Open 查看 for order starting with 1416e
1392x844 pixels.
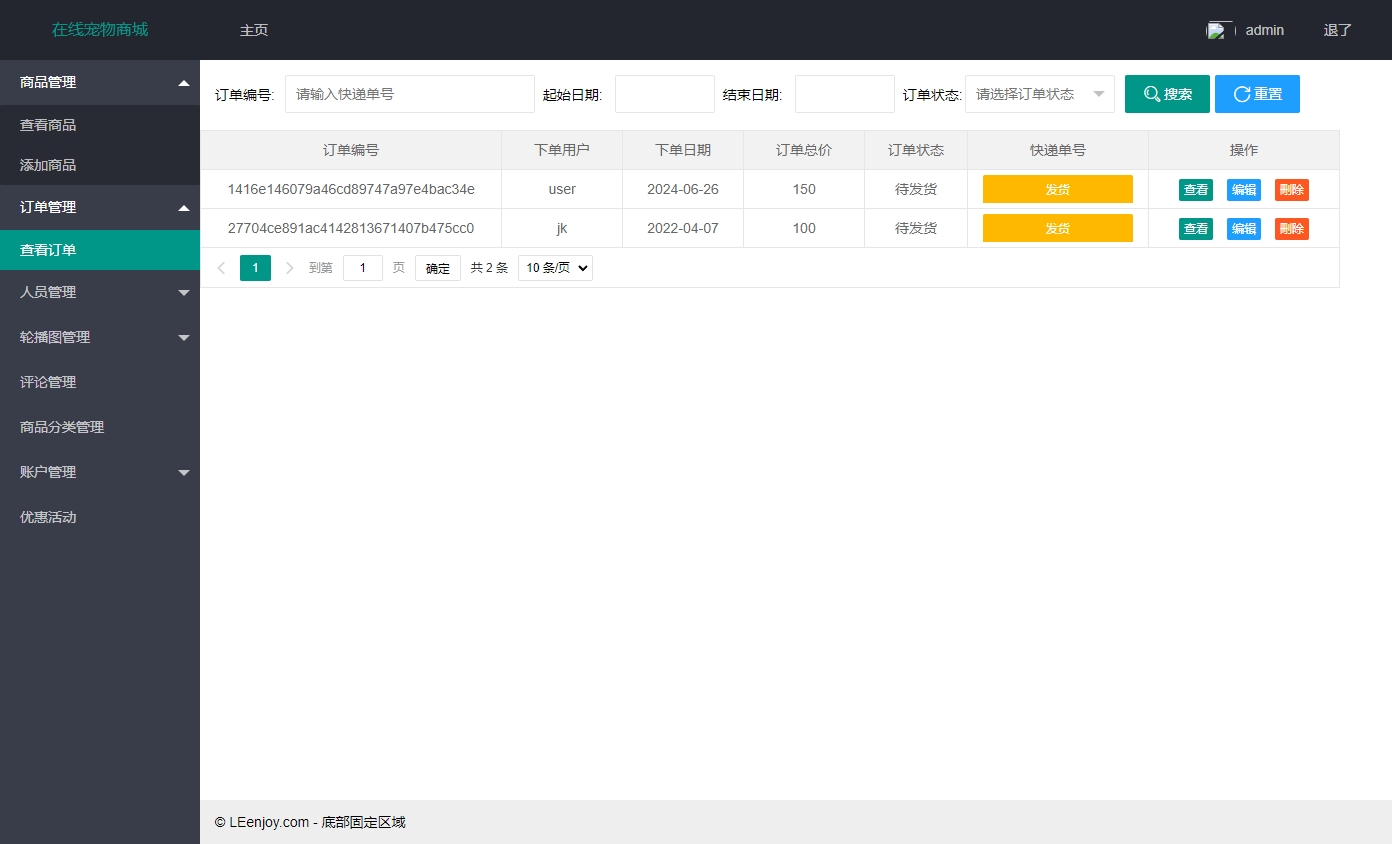click(1195, 189)
